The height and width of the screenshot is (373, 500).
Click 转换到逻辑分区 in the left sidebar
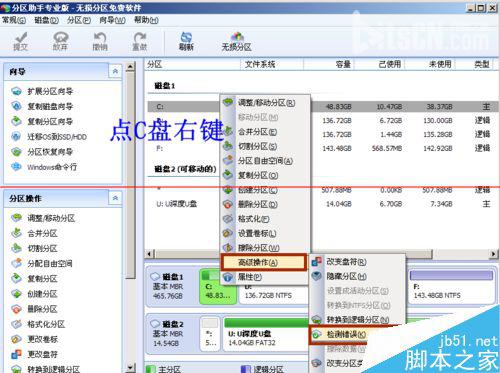53,369
